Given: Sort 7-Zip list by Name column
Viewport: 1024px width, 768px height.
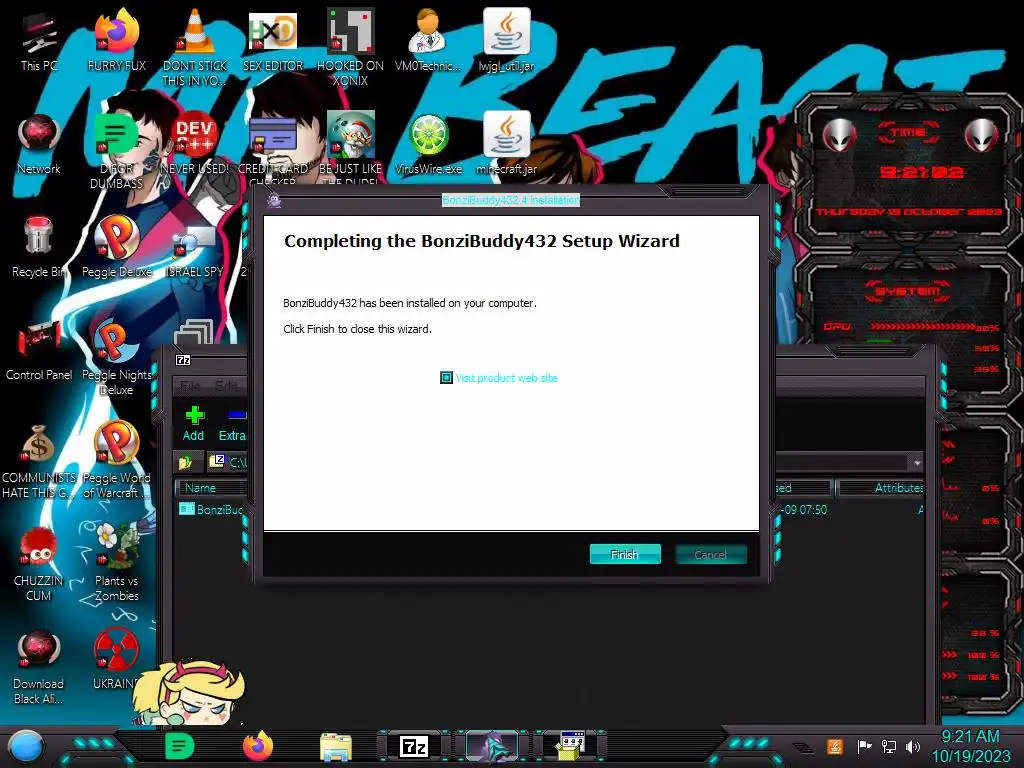Looking at the screenshot, I should click(x=210, y=488).
